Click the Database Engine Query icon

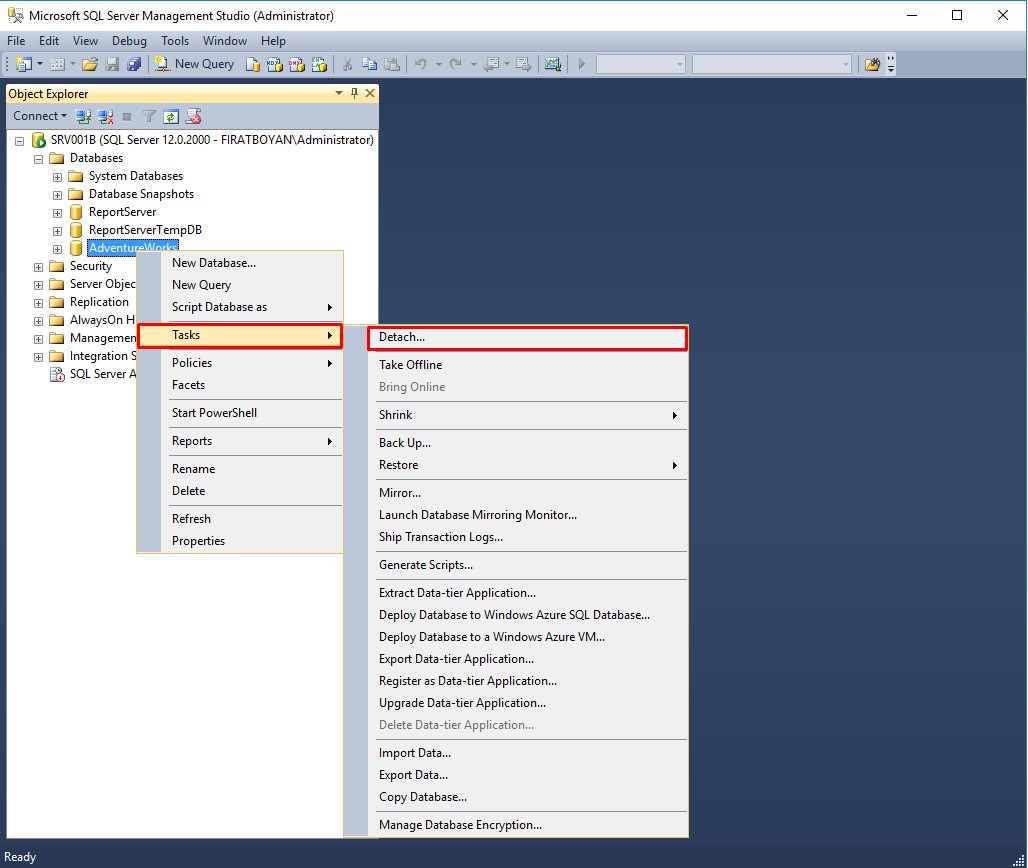[x=252, y=64]
